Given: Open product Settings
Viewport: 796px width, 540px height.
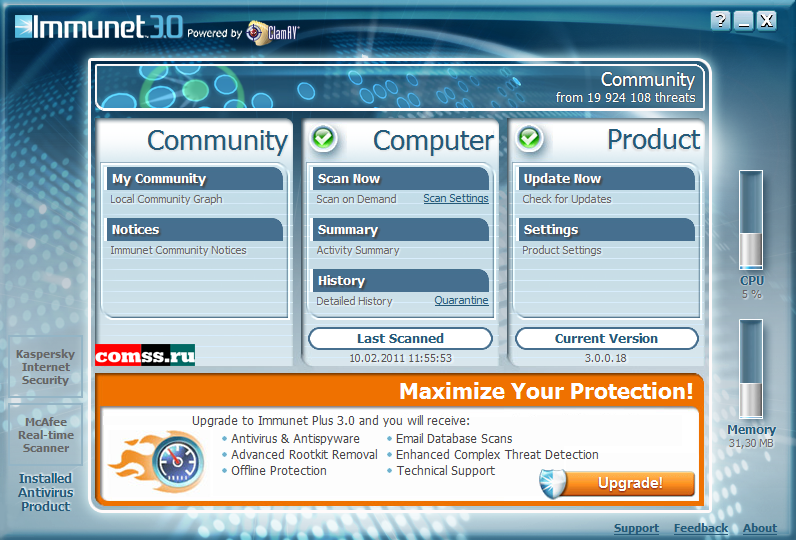Looking at the screenshot, I should click(x=607, y=229).
